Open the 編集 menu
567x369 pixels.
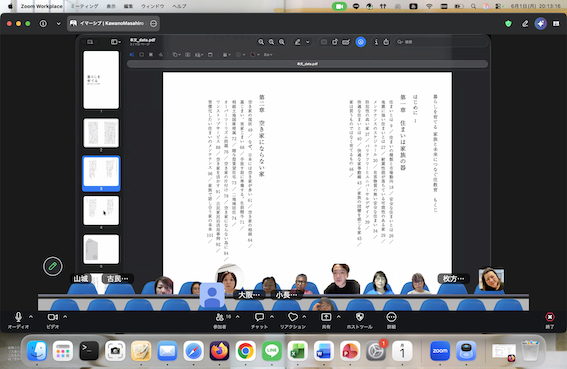128,6
